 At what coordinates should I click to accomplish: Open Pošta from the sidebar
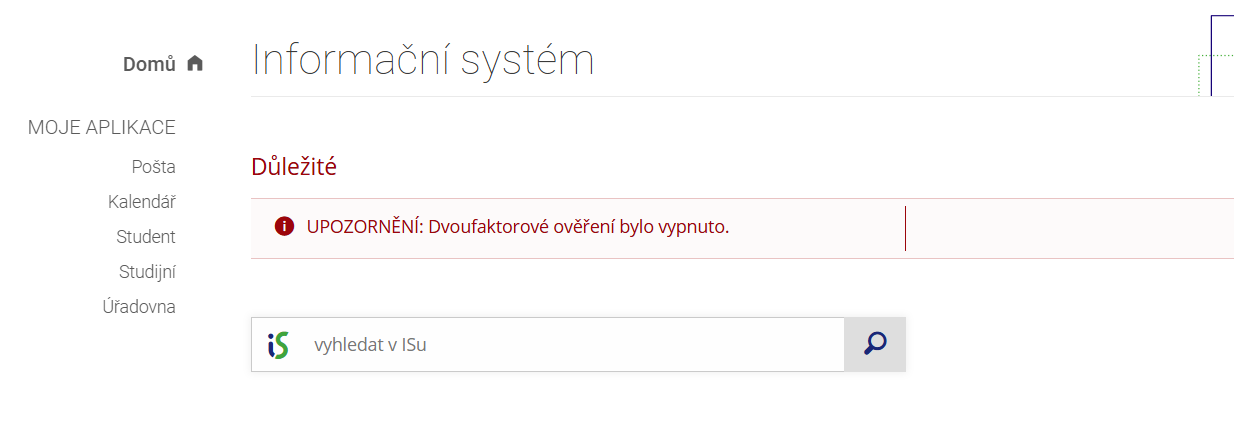click(153, 167)
